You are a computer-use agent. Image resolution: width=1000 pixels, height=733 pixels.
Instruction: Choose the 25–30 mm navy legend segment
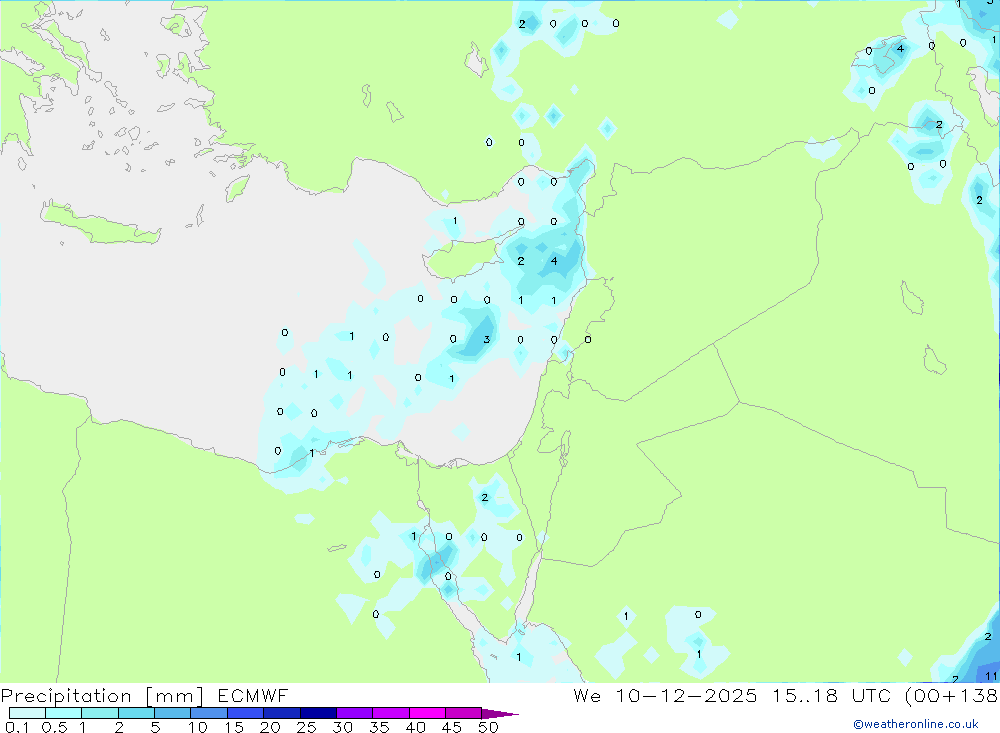[x=318, y=713]
